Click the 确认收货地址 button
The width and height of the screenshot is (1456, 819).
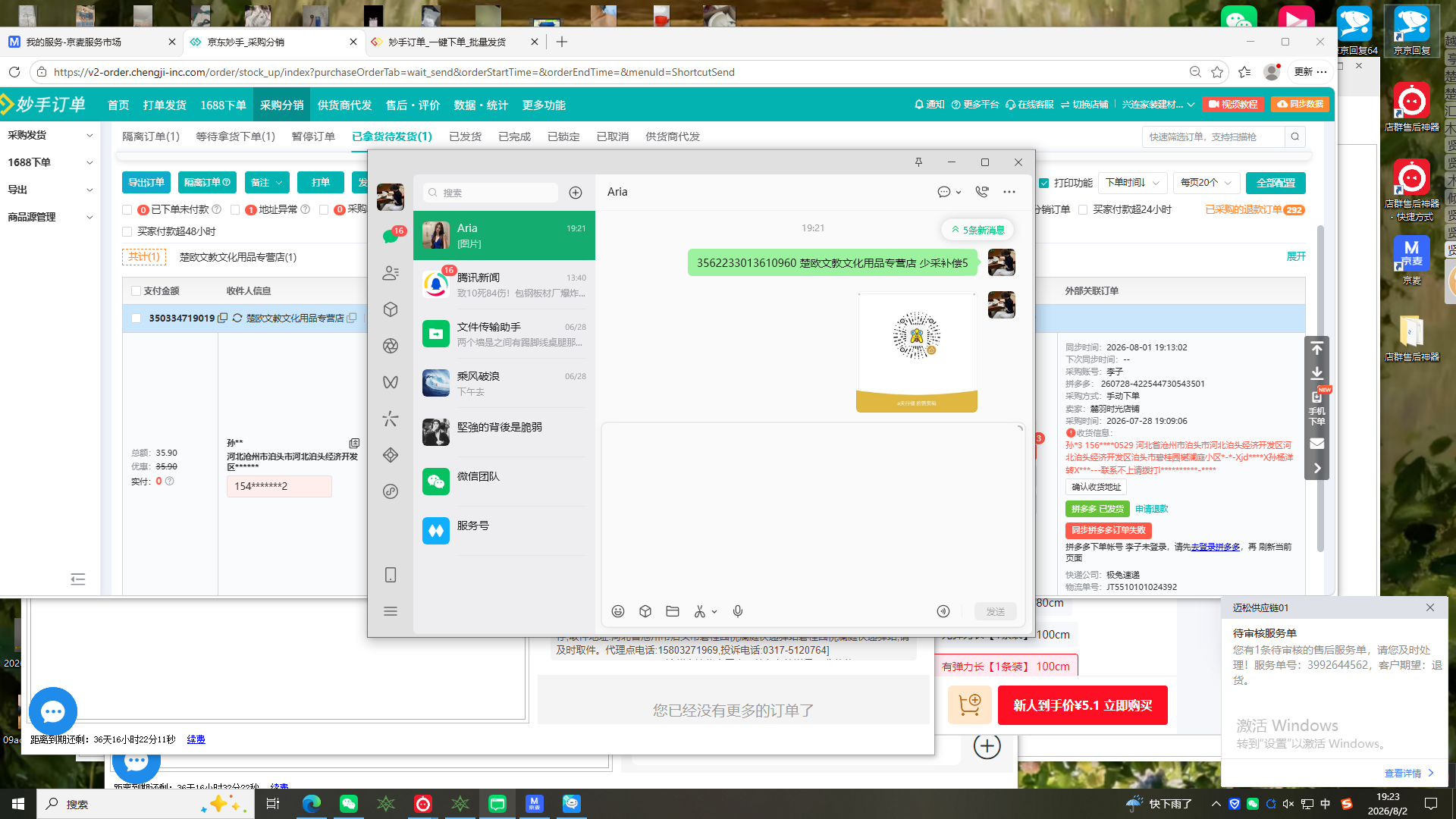(1096, 487)
